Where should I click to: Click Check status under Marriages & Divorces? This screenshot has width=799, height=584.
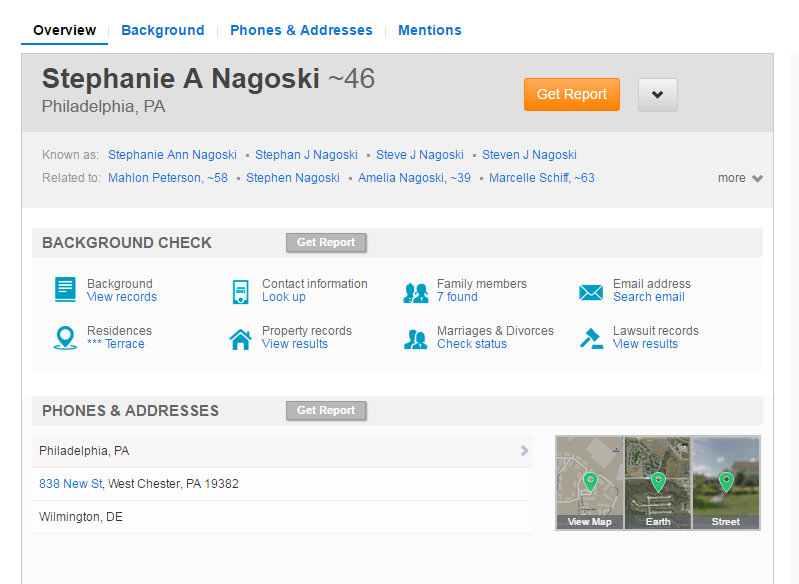472,344
